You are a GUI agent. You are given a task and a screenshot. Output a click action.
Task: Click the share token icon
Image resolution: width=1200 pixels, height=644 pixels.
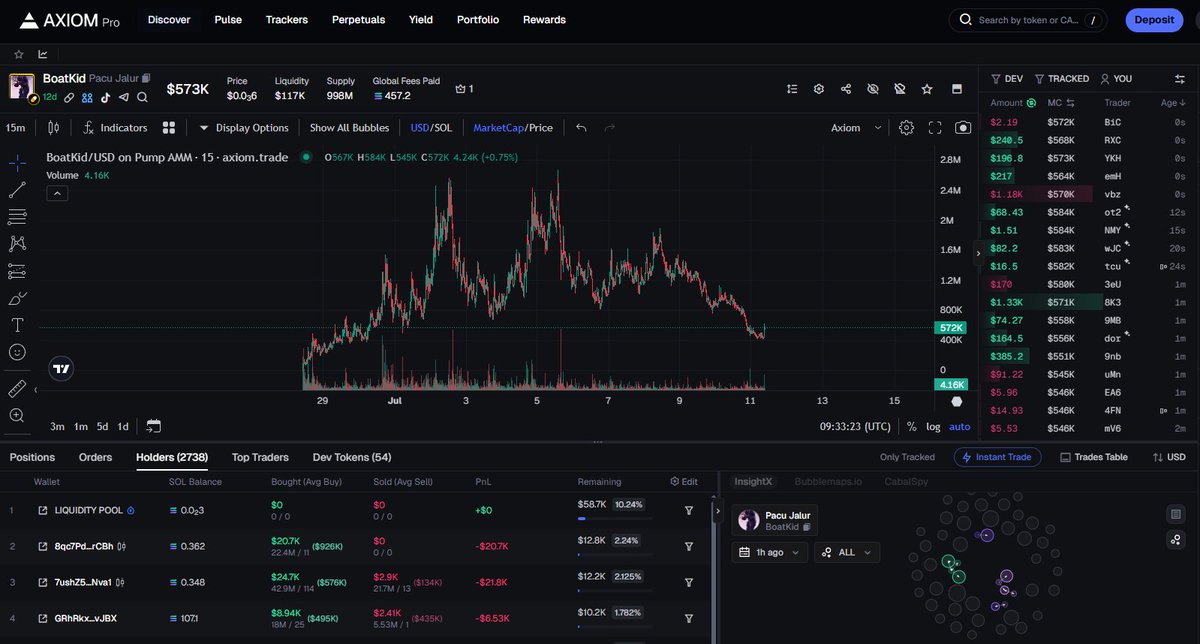tap(846, 88)
